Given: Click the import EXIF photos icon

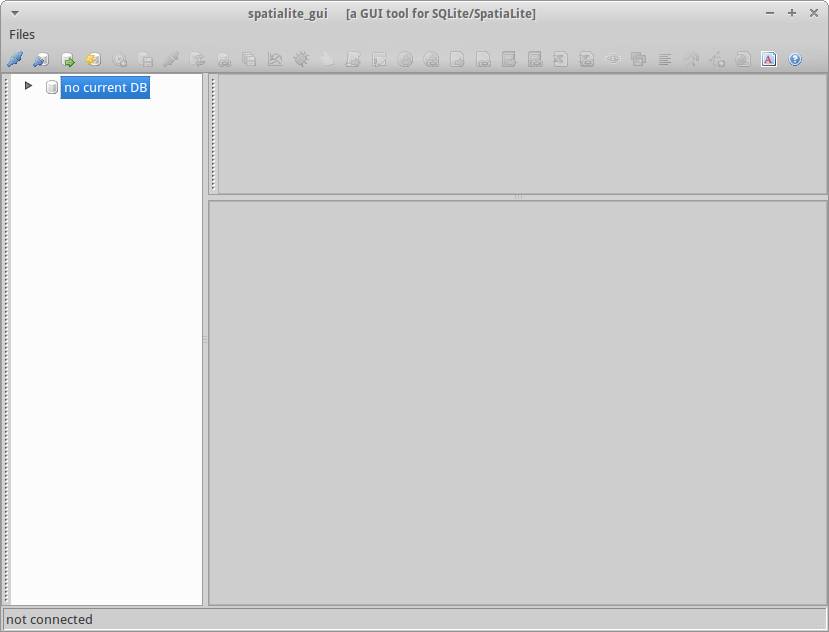Looking at the screenshot, I should click(x=639, y=59).
